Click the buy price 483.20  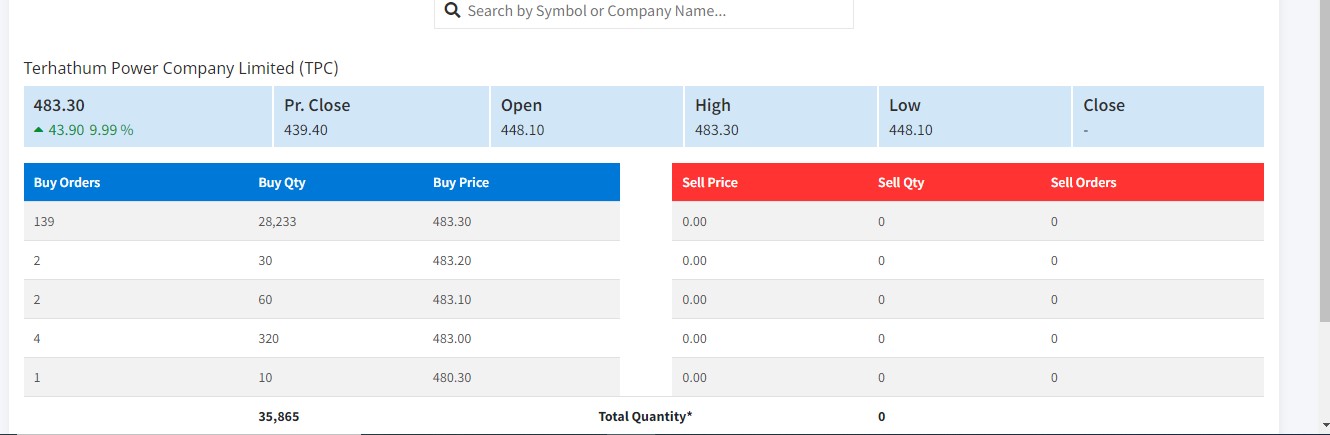tap(452, 261)
